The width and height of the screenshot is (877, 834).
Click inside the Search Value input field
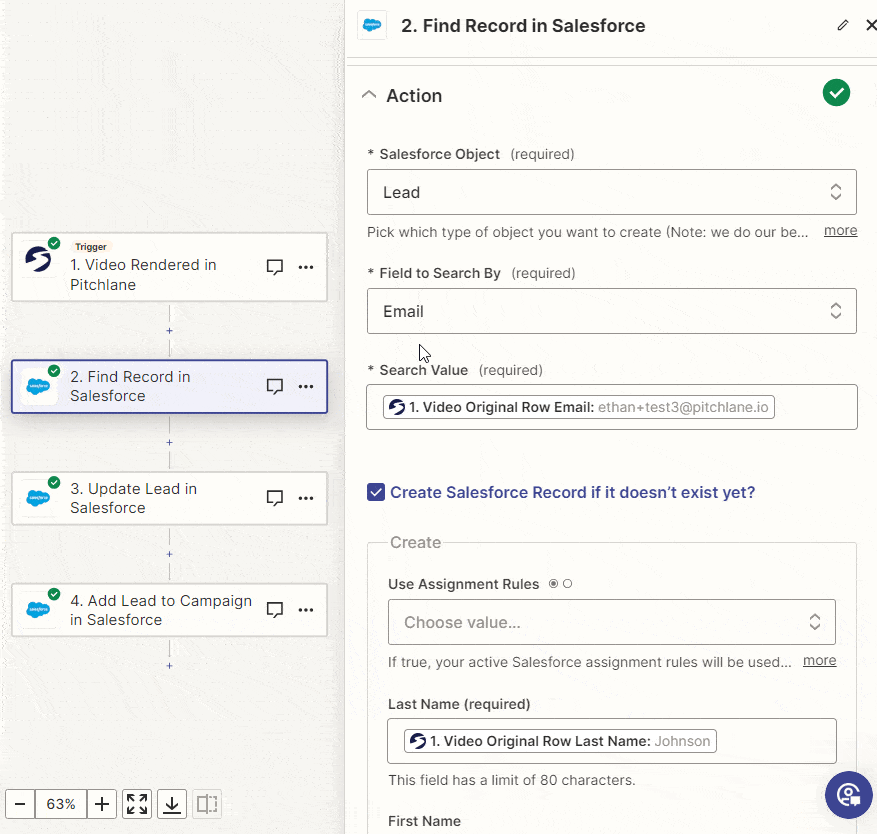point(612,407)
